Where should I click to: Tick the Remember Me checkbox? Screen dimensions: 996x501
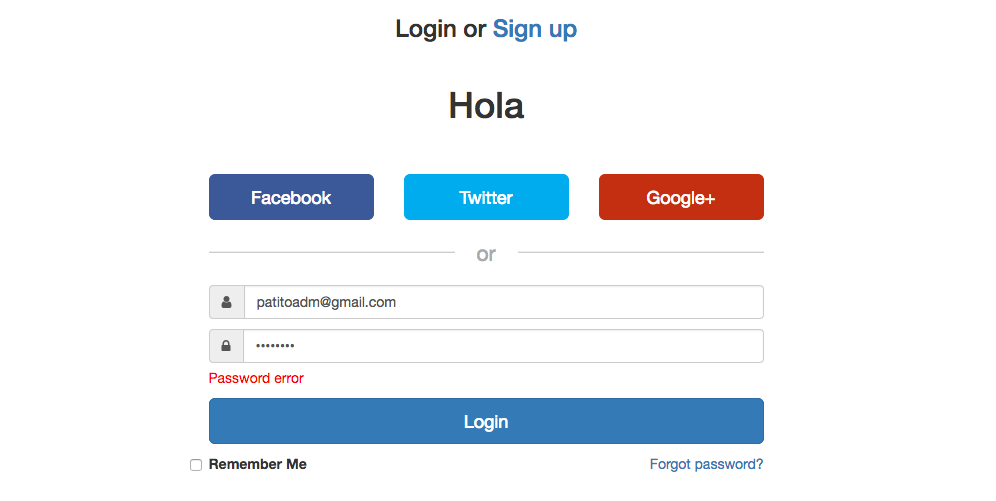click(196, 465)
